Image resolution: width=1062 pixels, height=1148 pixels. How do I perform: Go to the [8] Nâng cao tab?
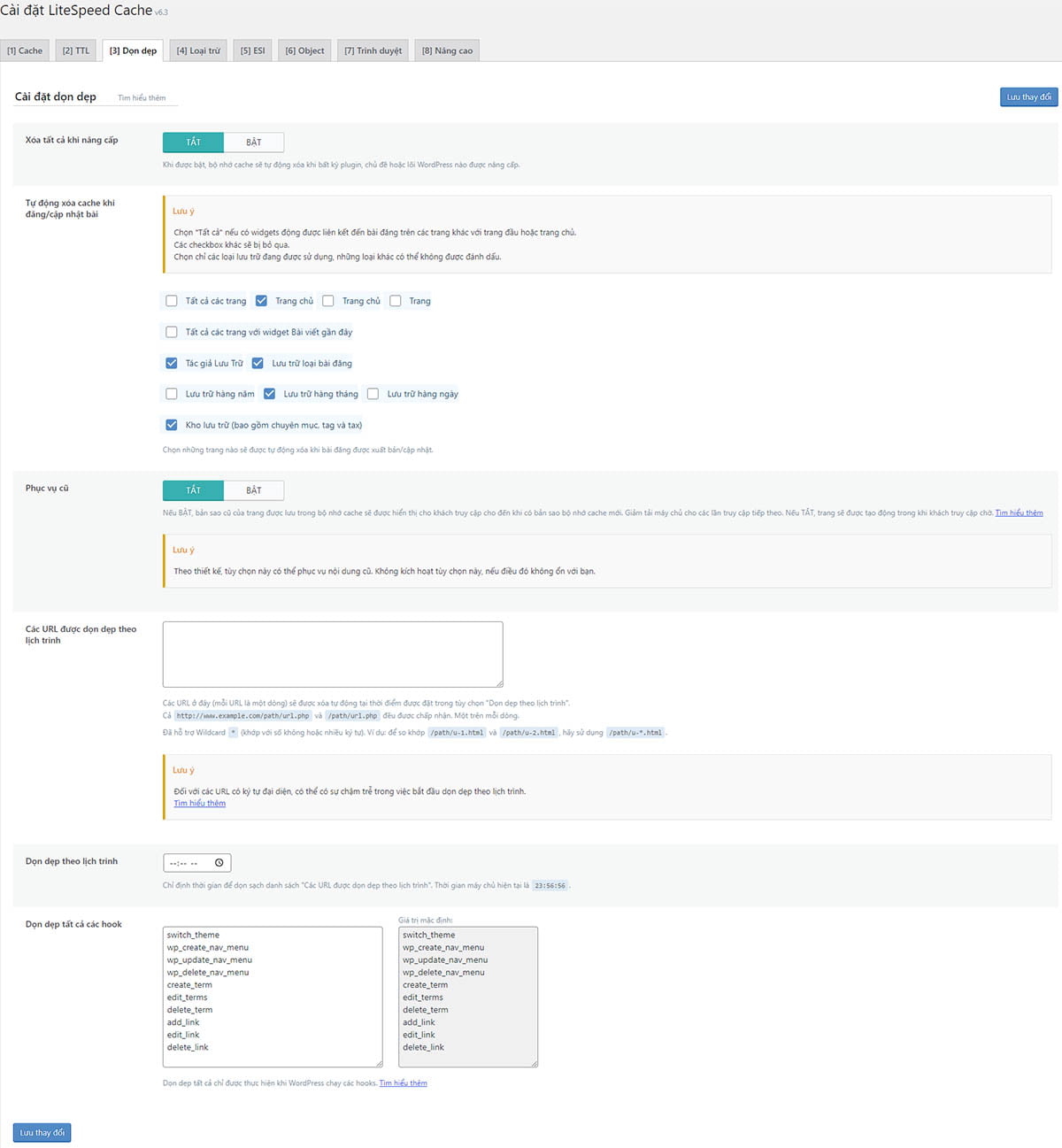[x=447, y=50]
